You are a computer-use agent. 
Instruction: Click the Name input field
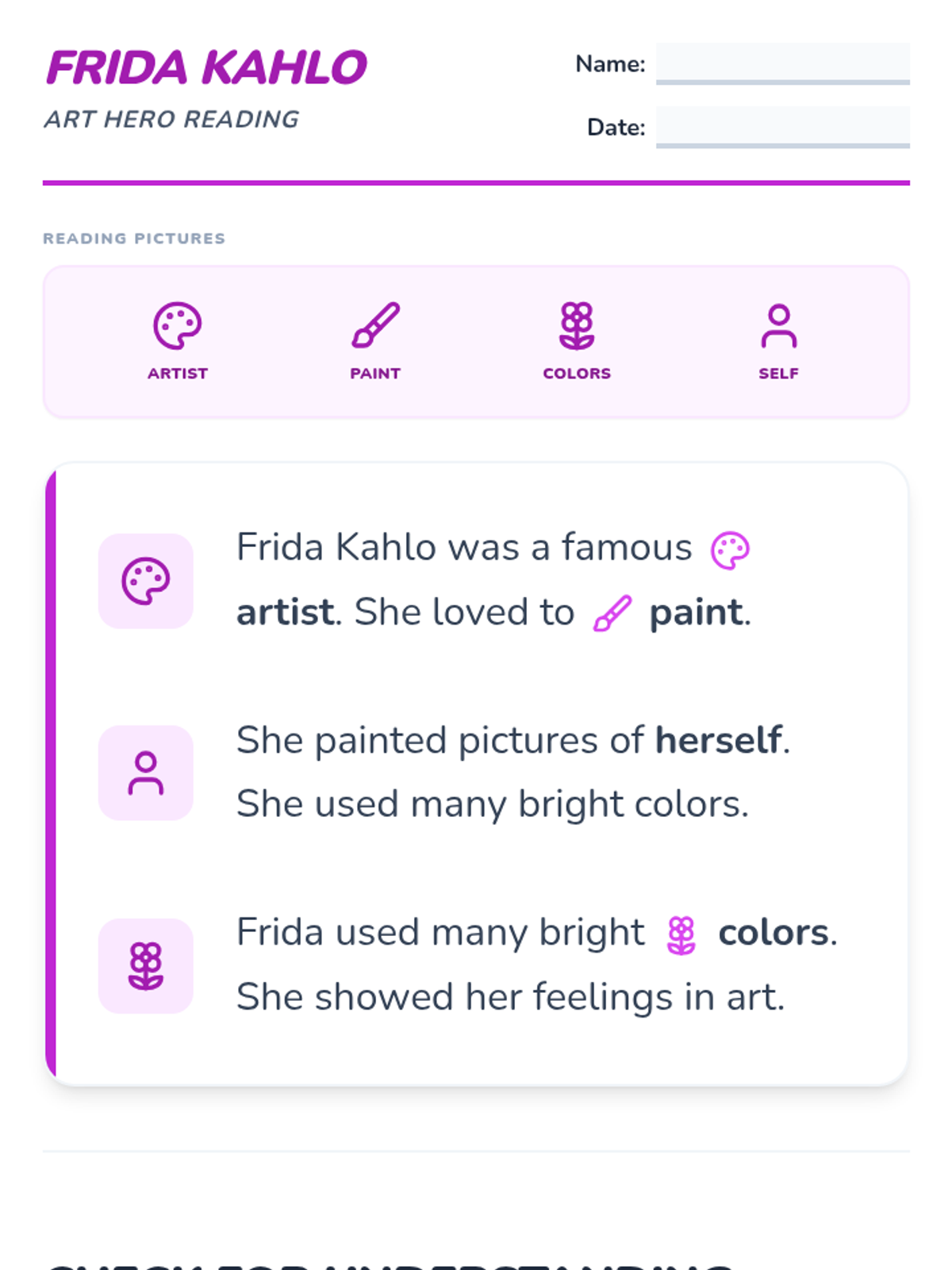(x=783, y=63)
